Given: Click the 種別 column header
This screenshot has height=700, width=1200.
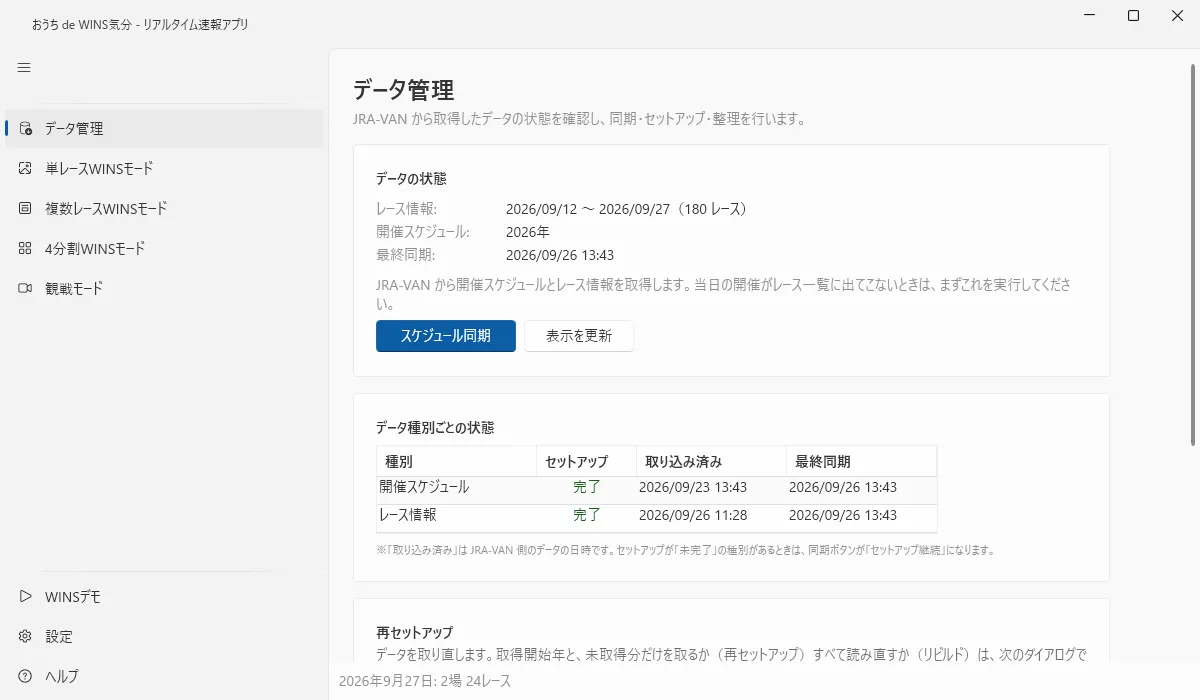Looking at the screenshot, I should [457, 461].
